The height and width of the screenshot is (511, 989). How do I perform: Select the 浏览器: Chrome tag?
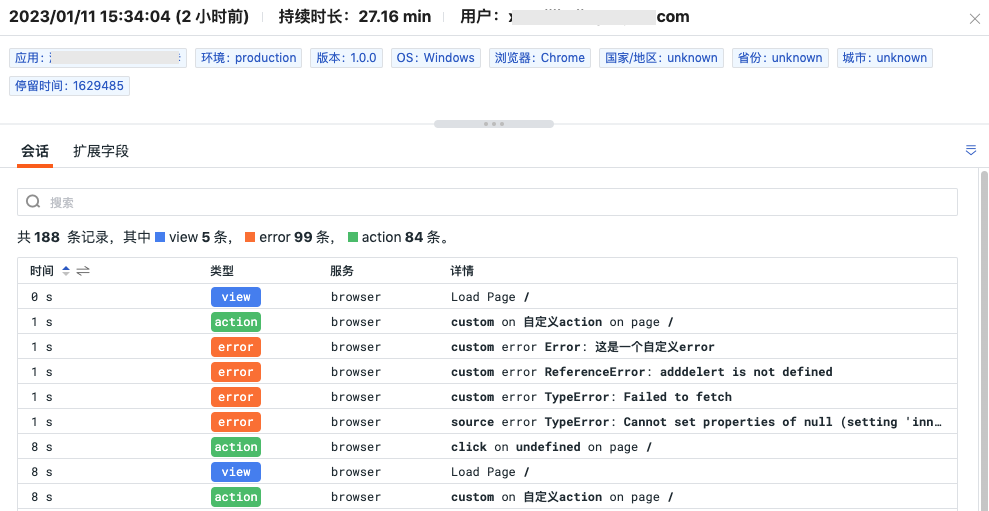tap(540, 58)
